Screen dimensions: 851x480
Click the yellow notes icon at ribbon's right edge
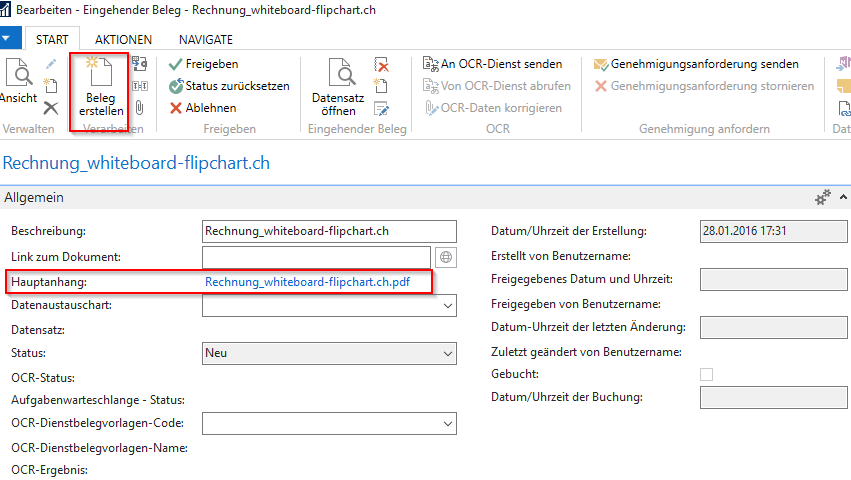pos(844,86)
